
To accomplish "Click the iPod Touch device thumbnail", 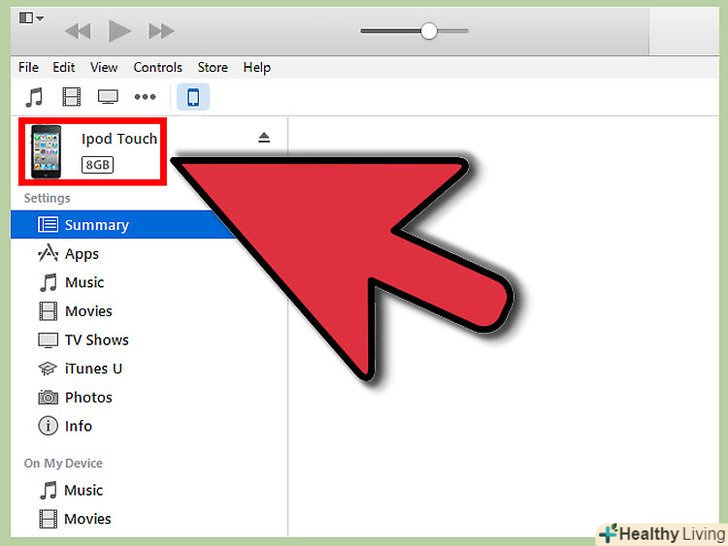I will click(x=46, y=151).
